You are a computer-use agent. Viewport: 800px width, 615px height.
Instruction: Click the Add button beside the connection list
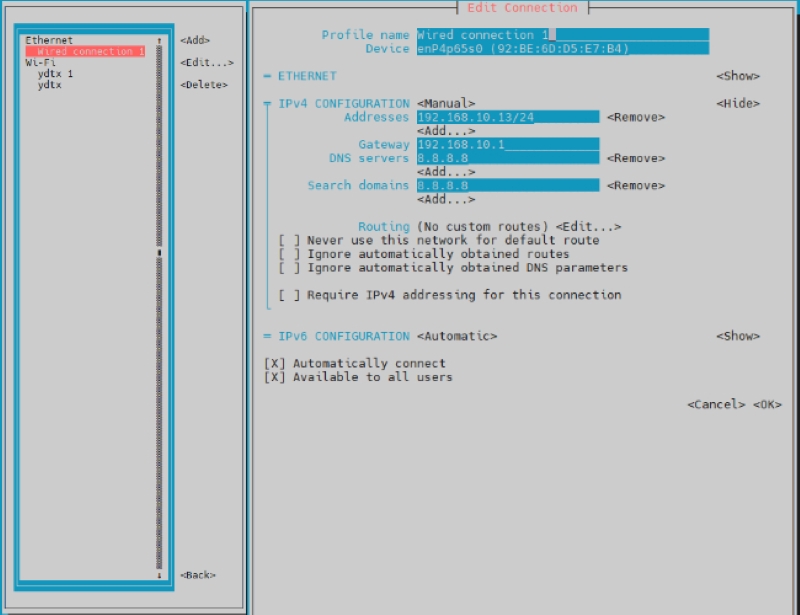[x=195, y=41]
